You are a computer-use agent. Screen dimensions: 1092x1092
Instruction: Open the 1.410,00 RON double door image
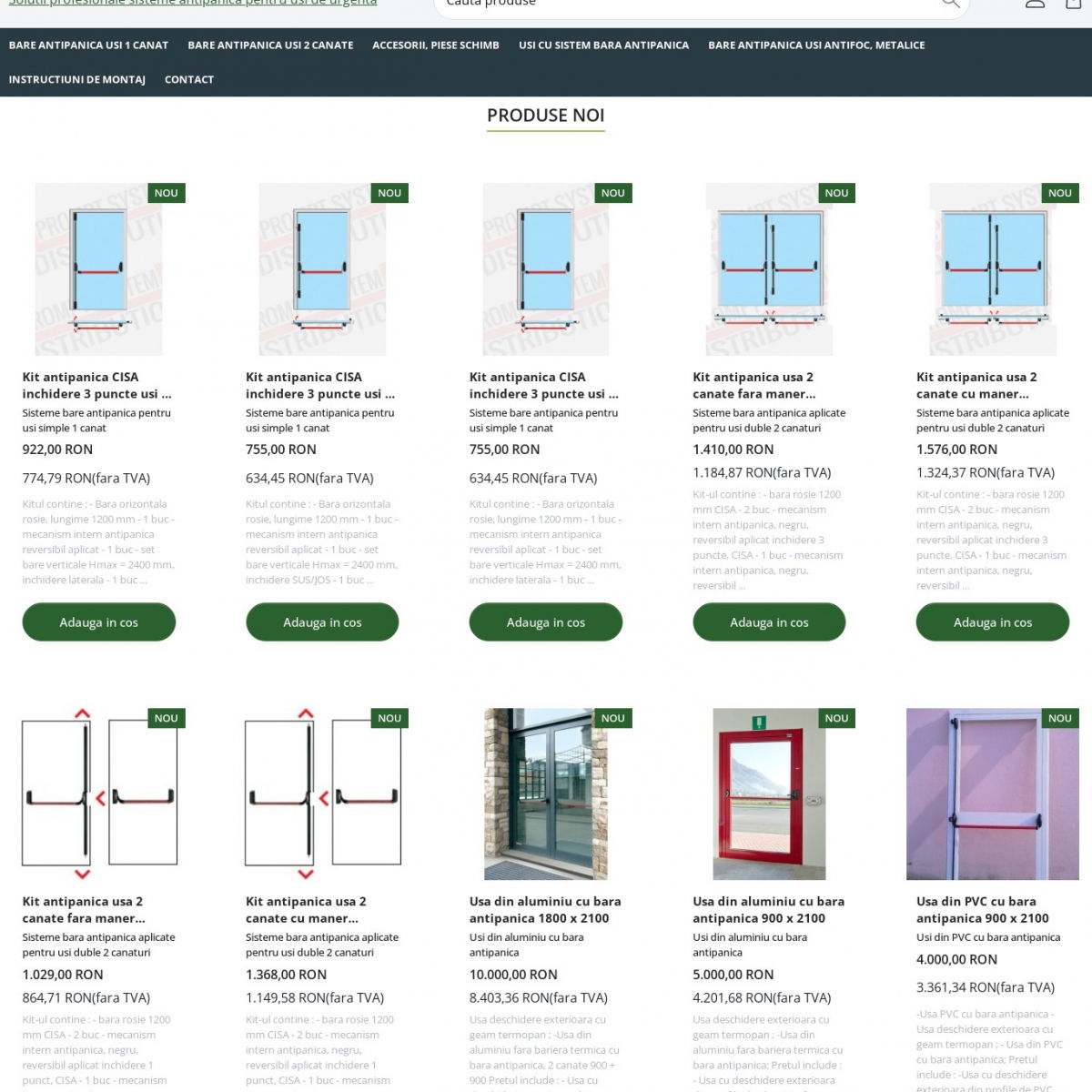point(769,269)
